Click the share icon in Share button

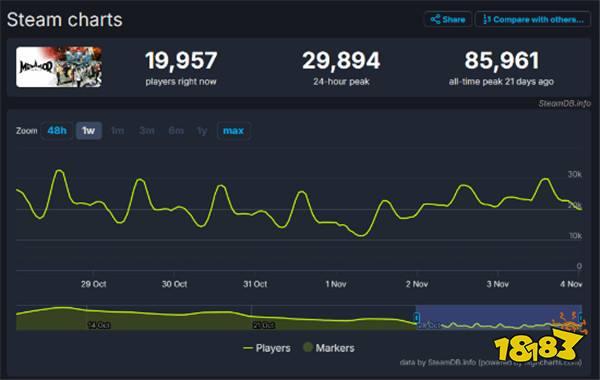(435, 19)
